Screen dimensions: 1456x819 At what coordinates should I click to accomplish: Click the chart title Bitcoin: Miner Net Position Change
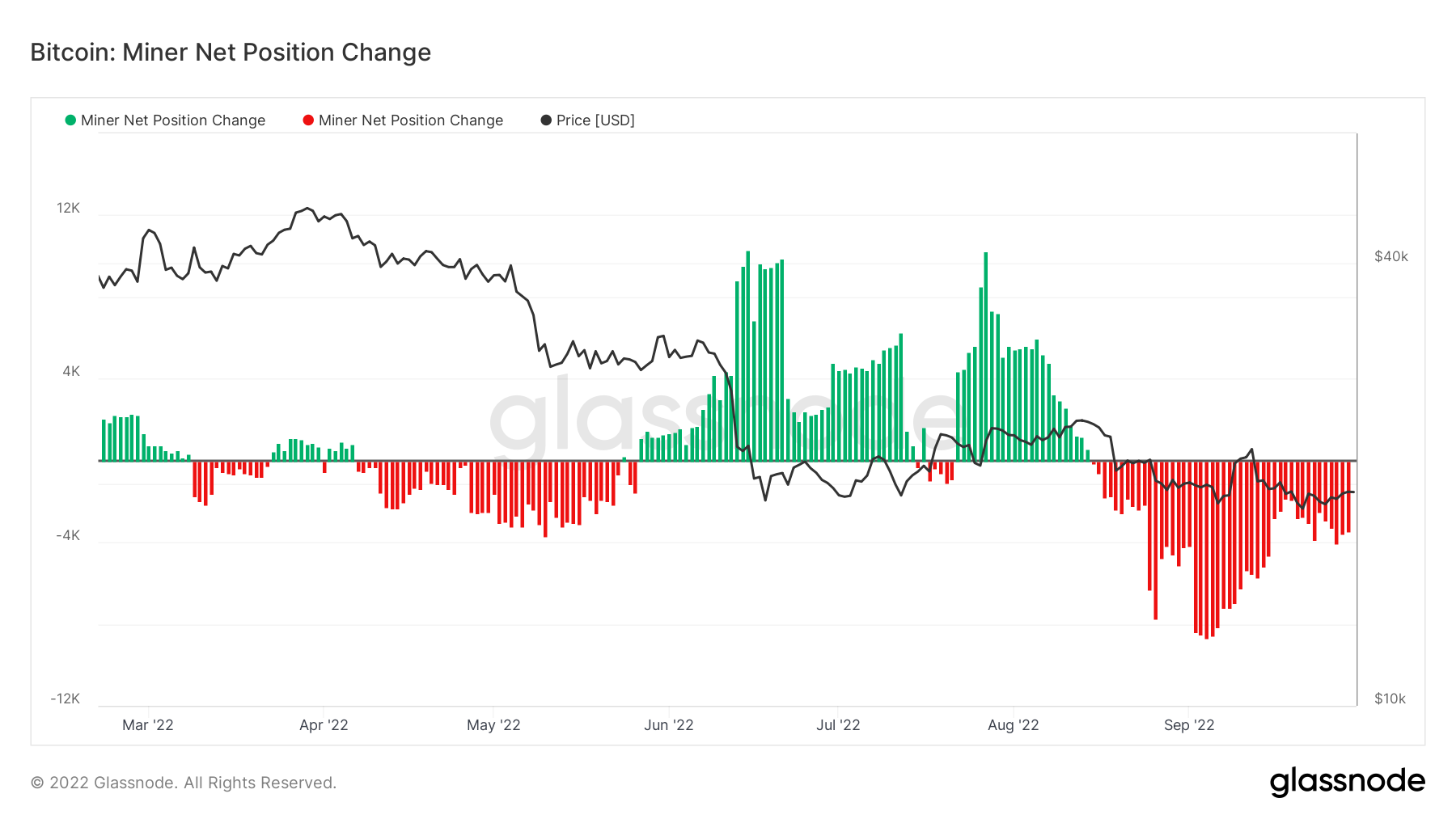pyautogui.click(x=231, y=53)
